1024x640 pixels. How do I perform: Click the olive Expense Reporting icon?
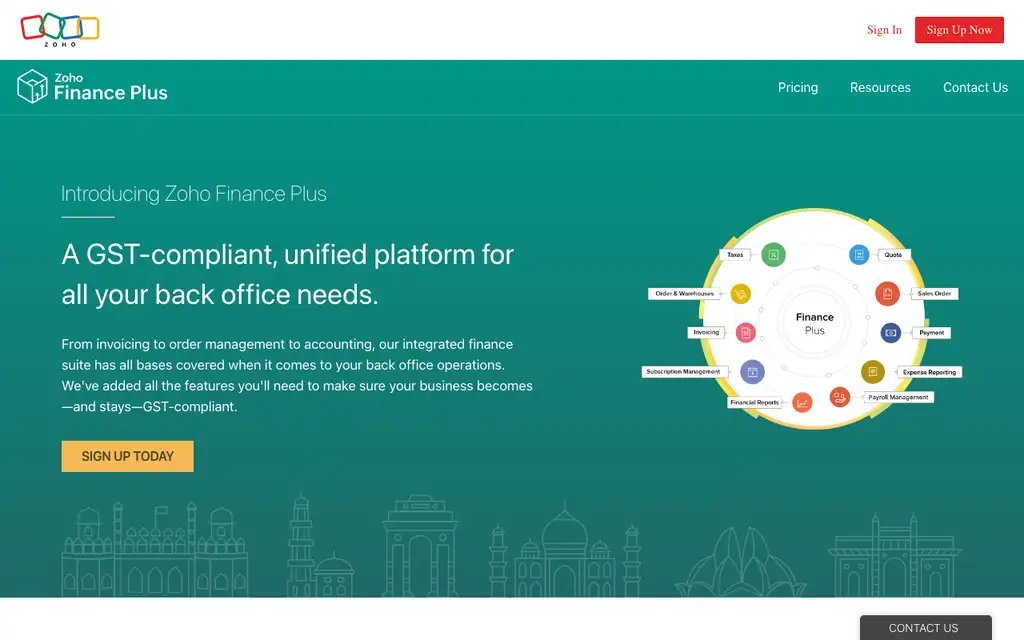pos(872,372)
